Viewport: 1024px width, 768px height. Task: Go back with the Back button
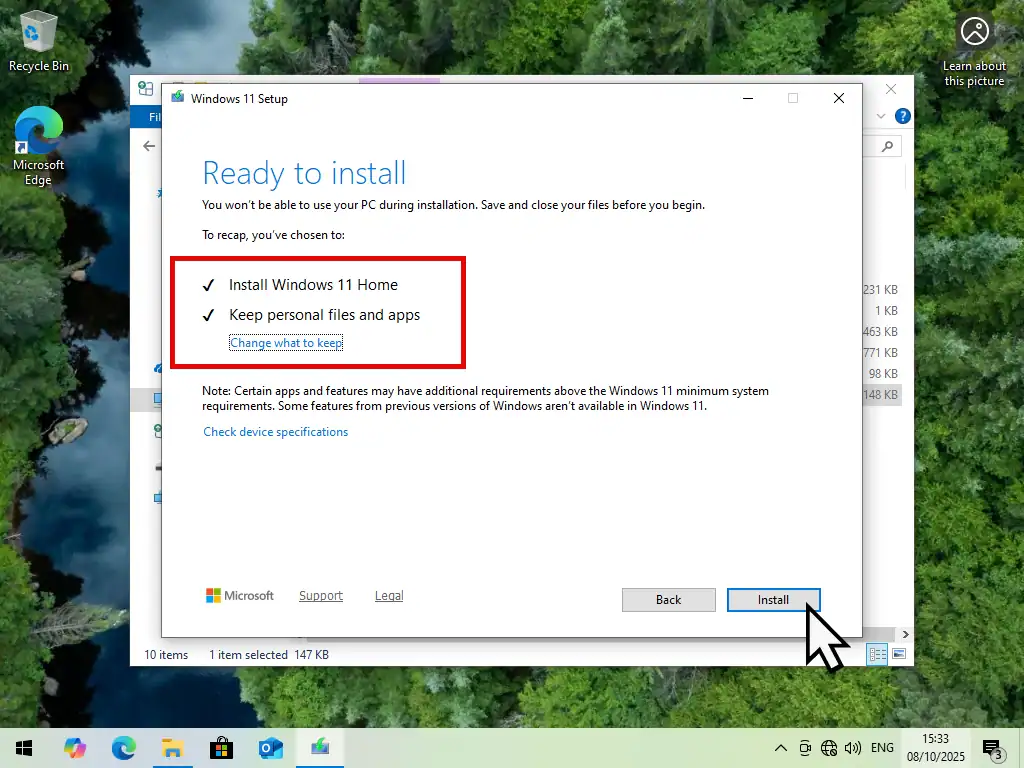point(668,600)
